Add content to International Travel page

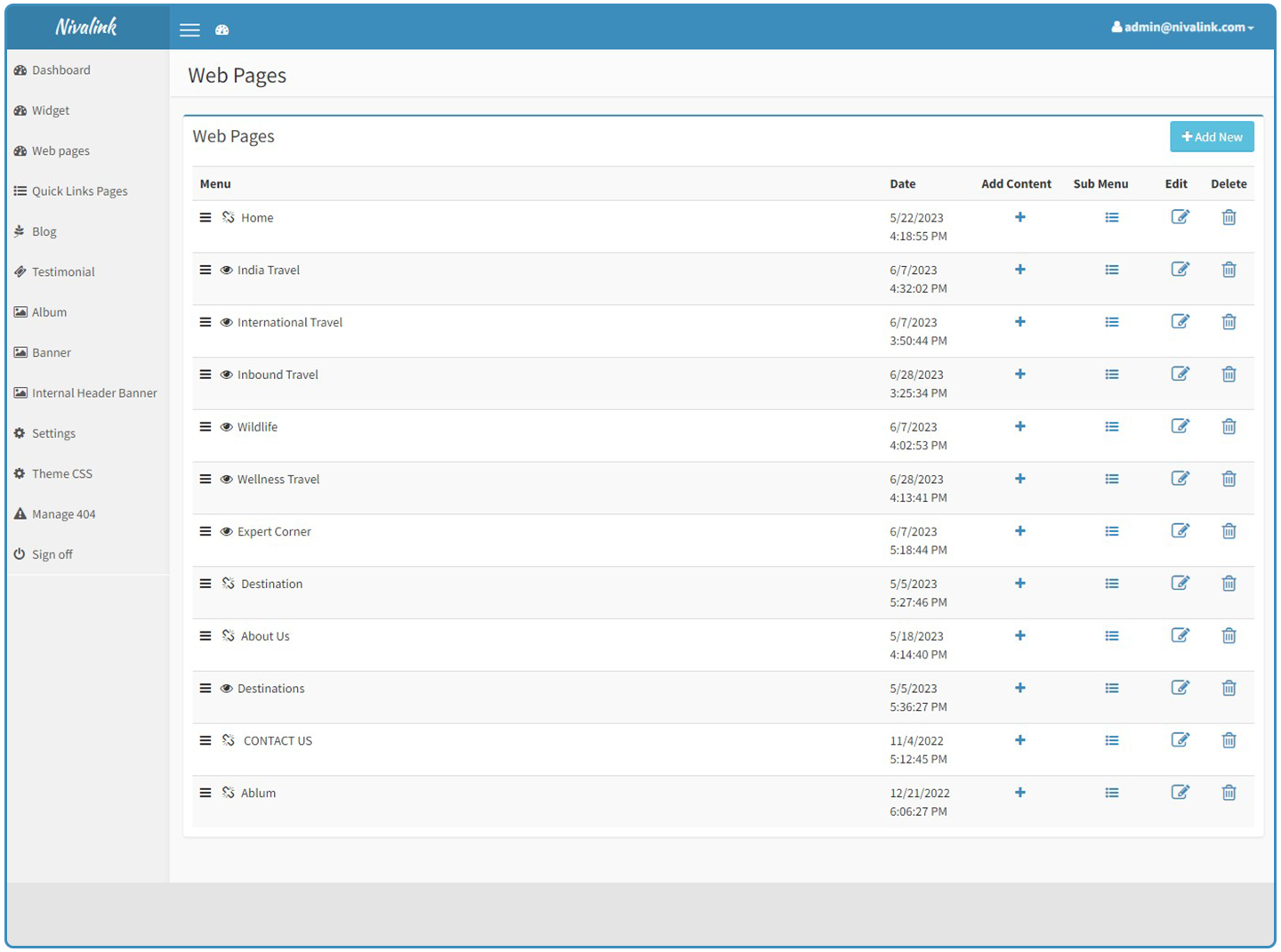(x=1019, y=322)
